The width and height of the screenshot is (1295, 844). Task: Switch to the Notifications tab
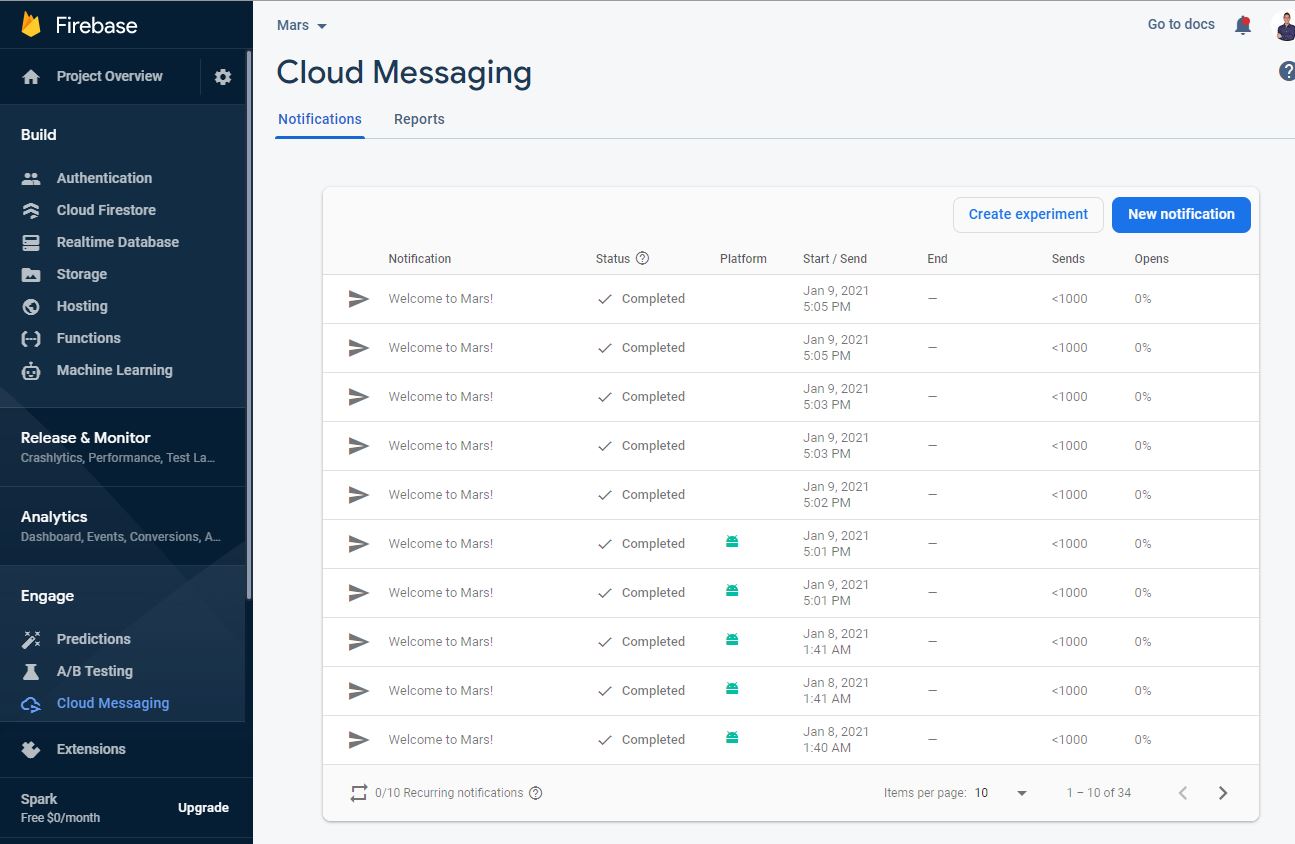(x=320, y=119)
